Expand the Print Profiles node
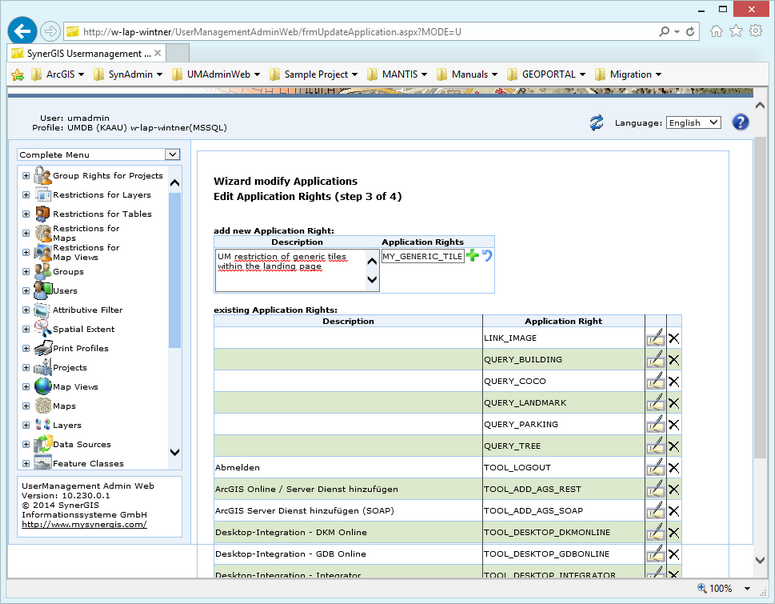This screenshot has height=604, width=775. pos(26,348)
